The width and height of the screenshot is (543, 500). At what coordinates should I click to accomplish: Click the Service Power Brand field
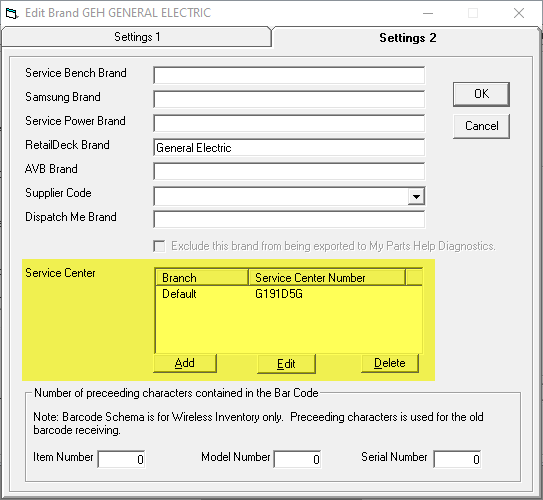[x=289, y=123]
